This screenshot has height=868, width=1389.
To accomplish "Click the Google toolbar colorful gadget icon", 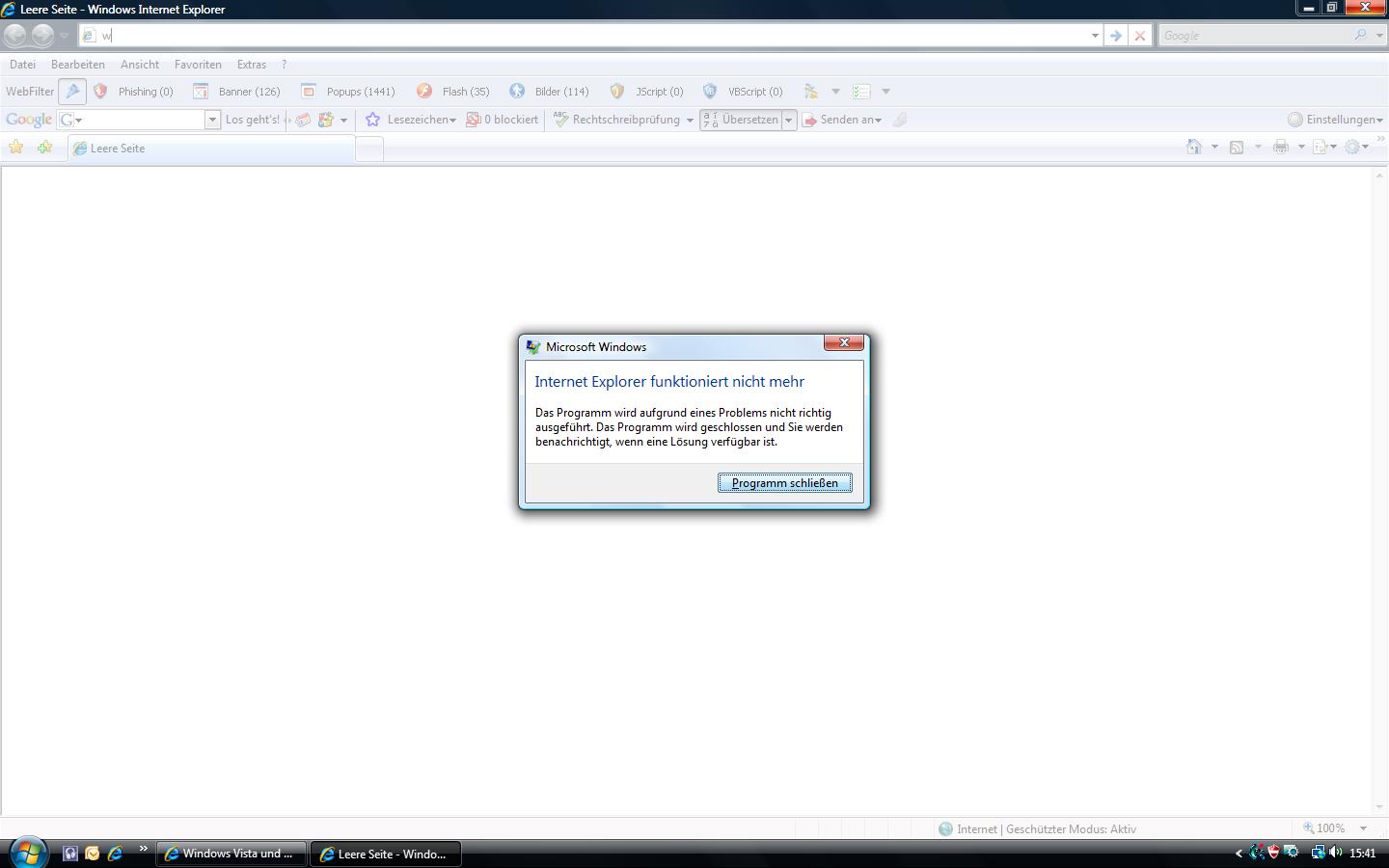I will (x=326, y=120).
